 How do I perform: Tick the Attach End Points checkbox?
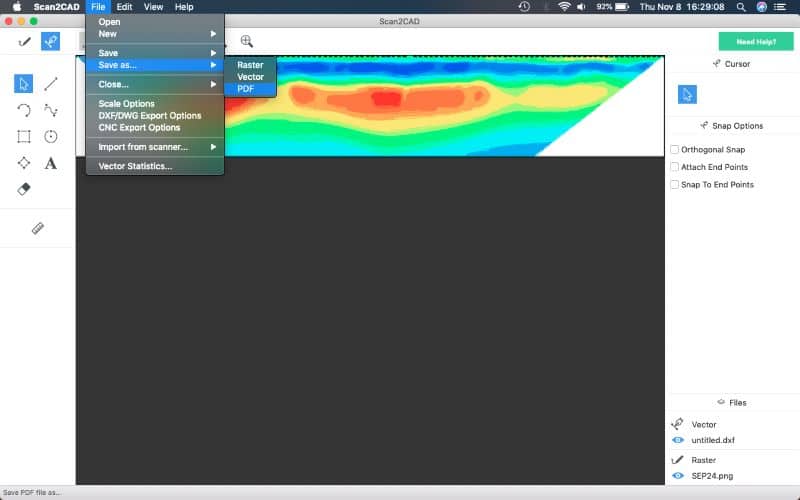[x=674, y=167]
